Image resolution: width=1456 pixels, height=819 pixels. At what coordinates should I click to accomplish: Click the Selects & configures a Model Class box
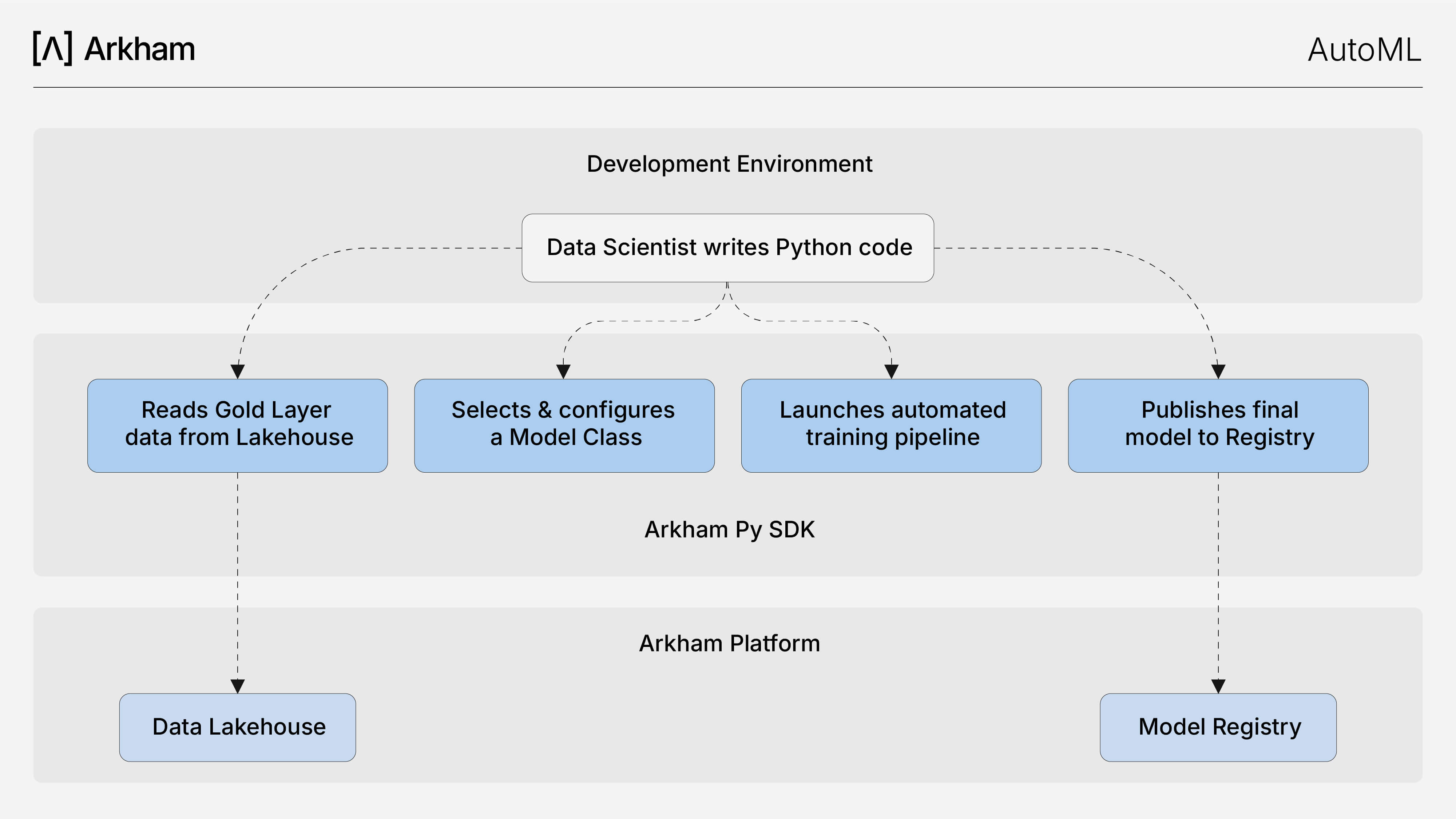click(564, 426)
